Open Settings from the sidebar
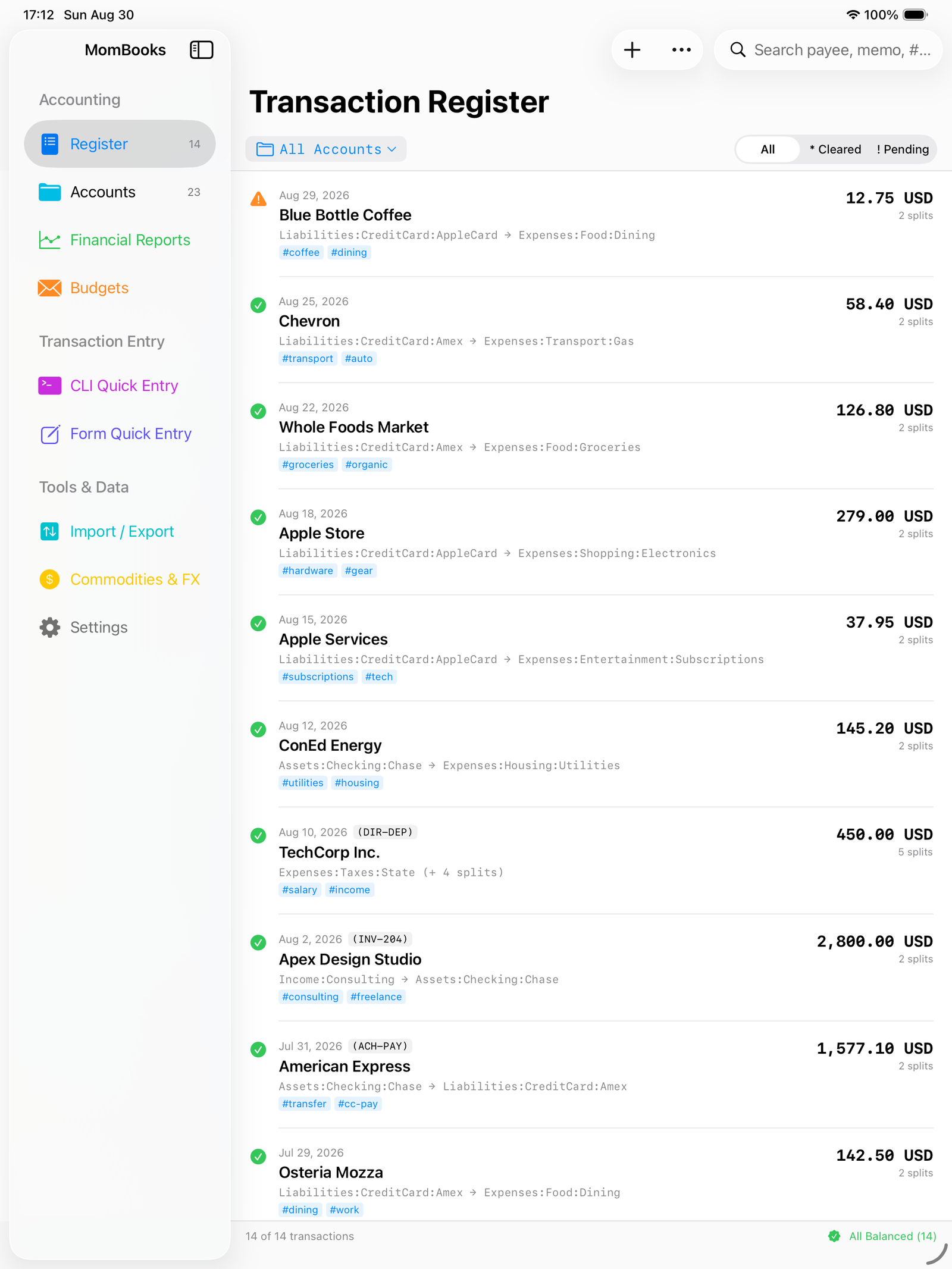 click(120, 627)
